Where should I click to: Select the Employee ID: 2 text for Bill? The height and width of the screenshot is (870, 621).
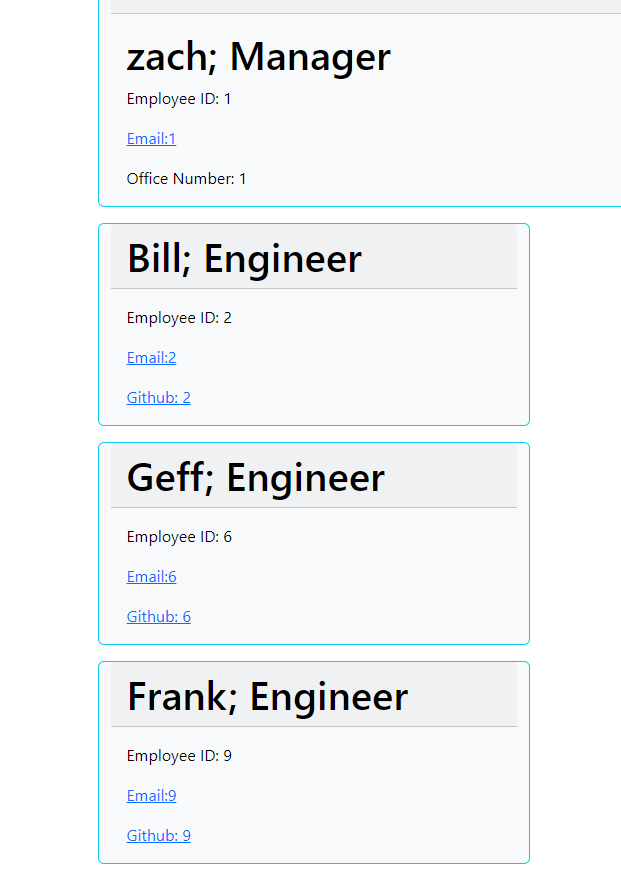click(x=179, y=317)
